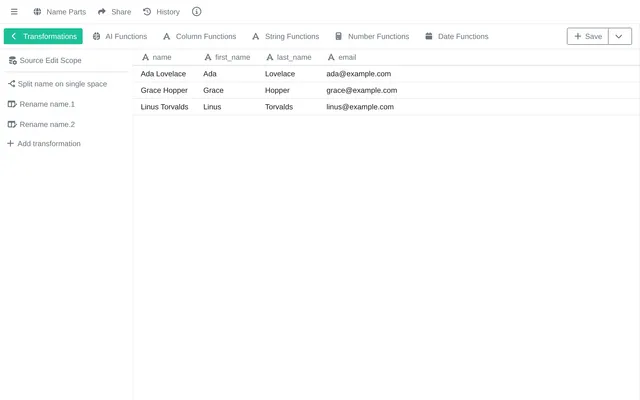640x400 pixels.
Task: Click the plus icon for Add transformation
Action: (11, 143)
